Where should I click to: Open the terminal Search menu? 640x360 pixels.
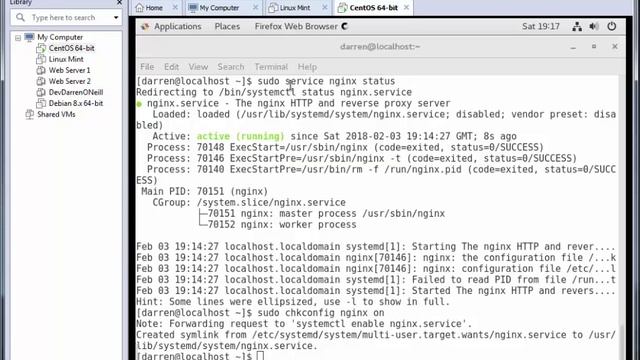pos(231,67)
